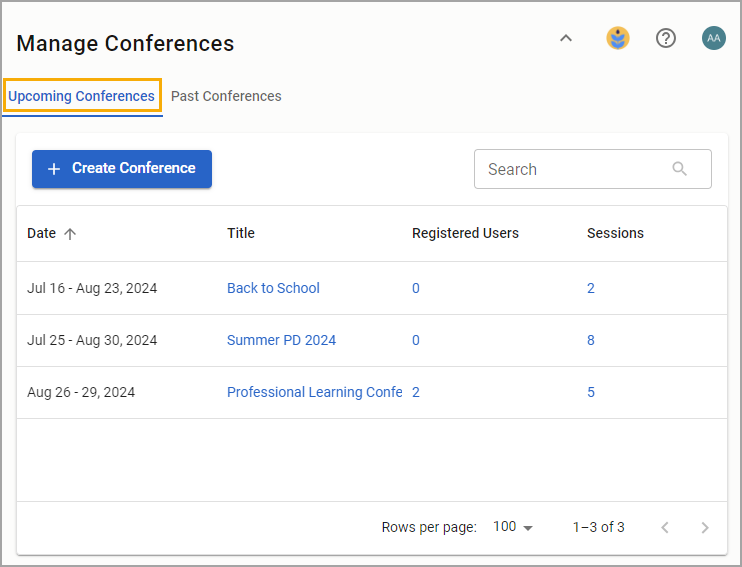Sort by Date column header
The image size is (742, 567).
click(42, 233)
